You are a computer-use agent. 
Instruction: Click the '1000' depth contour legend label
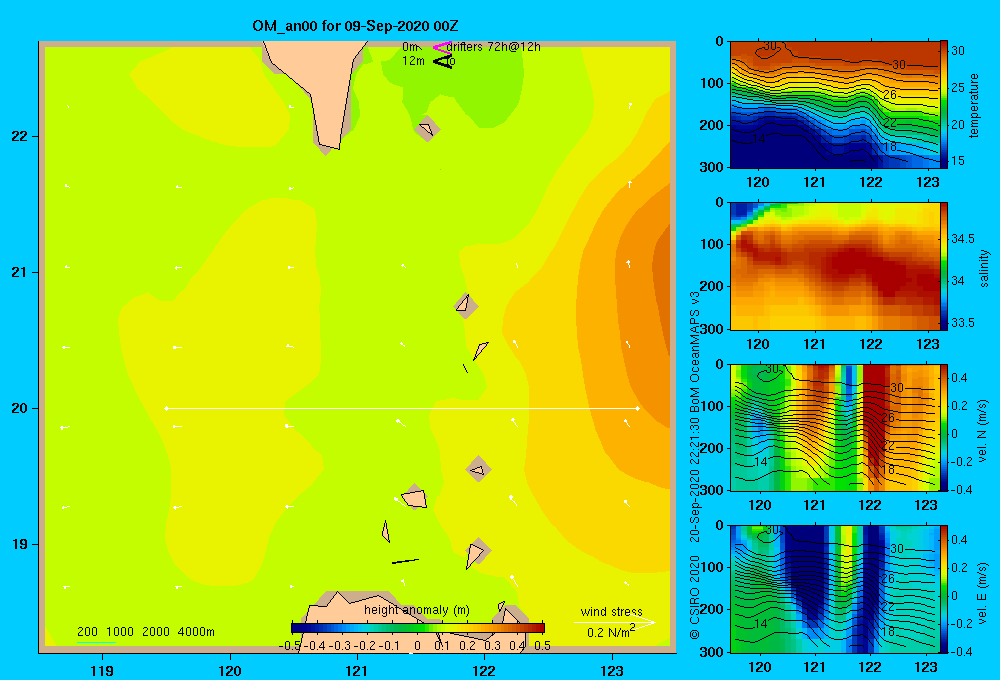(120, 632)
